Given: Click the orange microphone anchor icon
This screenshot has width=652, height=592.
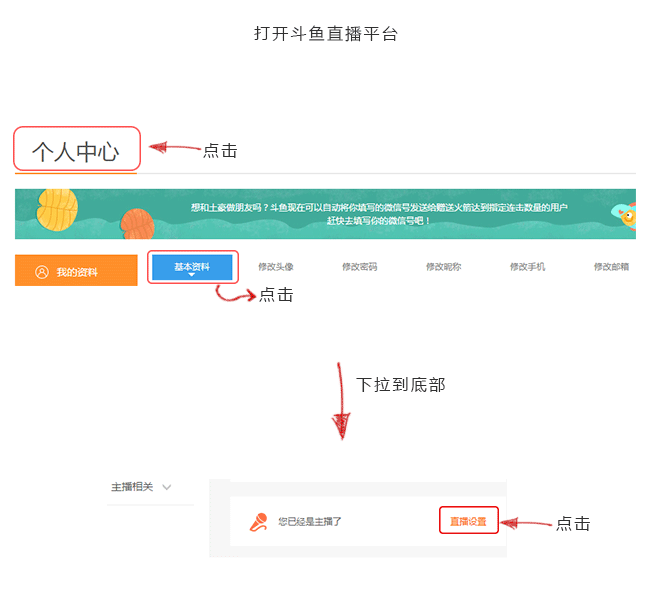Looking at the screenshot, I should (x=259, y=522).
